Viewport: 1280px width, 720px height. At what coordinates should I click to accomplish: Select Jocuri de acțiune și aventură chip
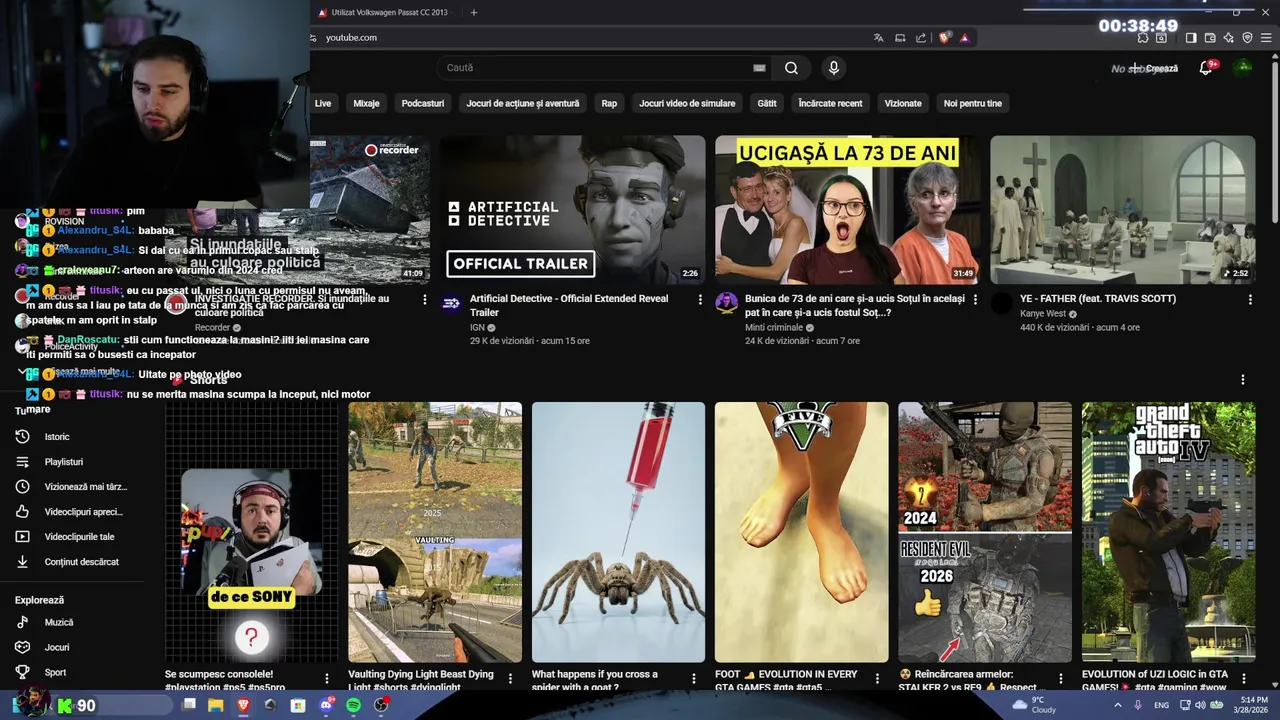[523, 103]
